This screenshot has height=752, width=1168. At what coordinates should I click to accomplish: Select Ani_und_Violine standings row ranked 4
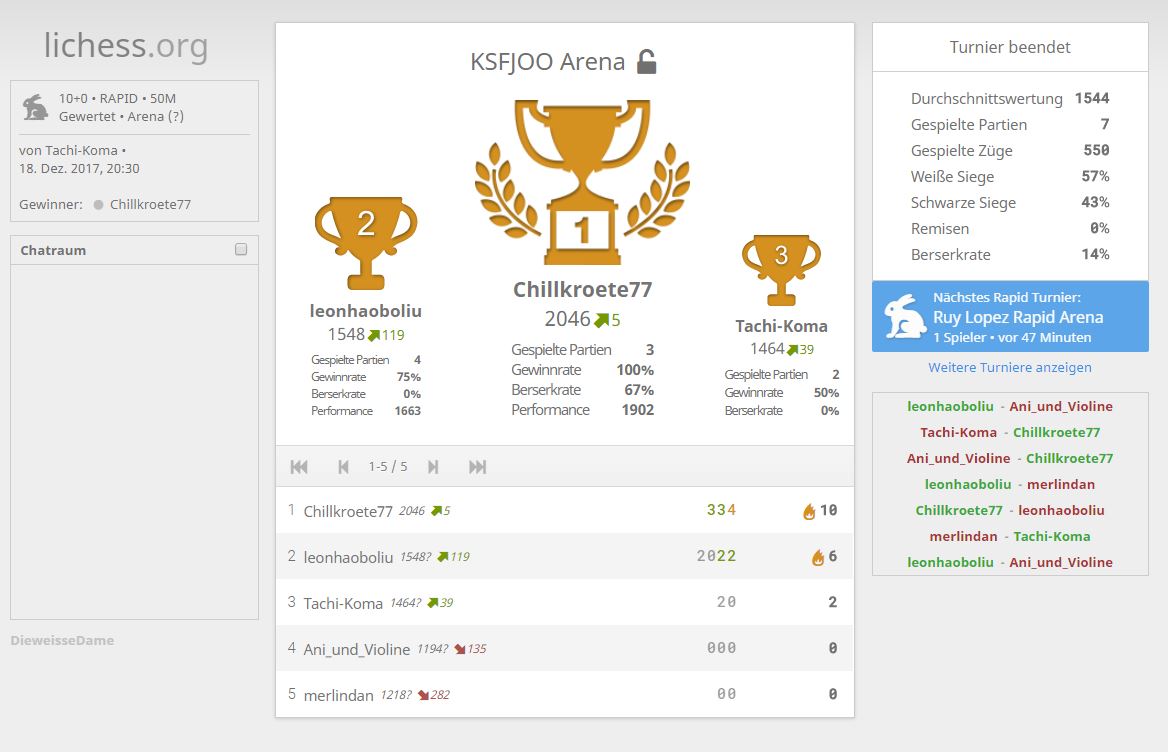click(x=565, y=649)
